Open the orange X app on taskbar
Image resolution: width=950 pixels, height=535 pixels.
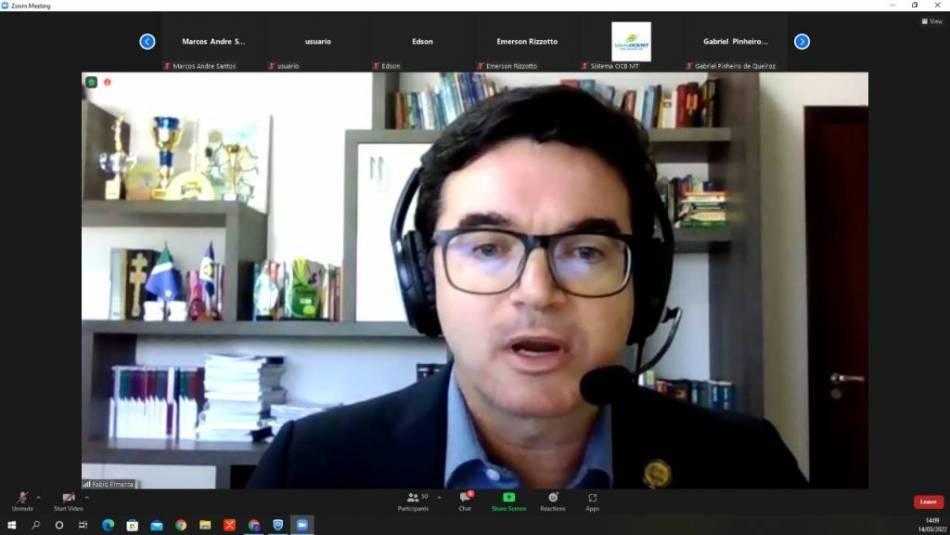click(x=229, y=525)
